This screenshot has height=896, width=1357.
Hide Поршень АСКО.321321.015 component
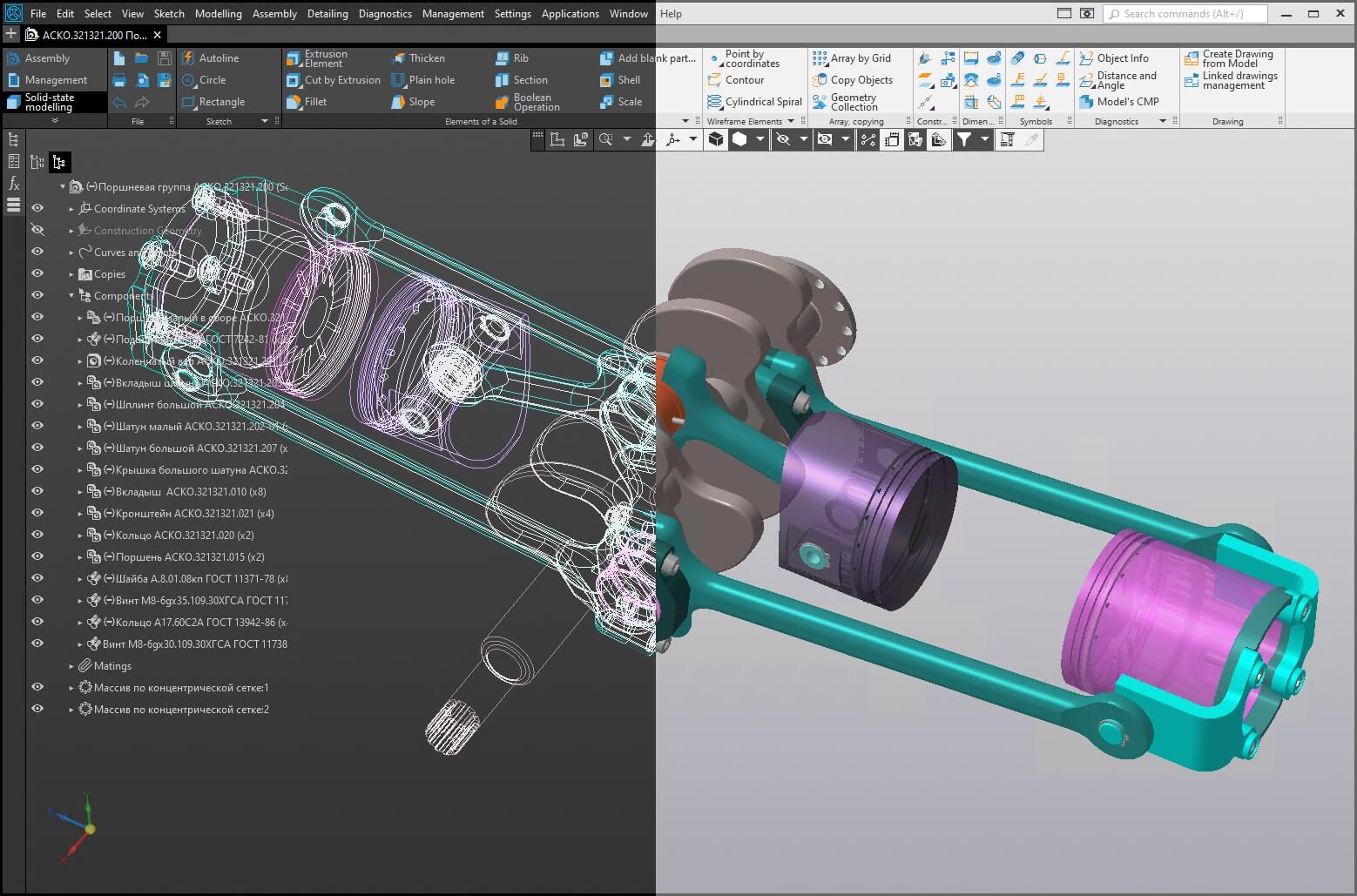(x=37, y=557)
